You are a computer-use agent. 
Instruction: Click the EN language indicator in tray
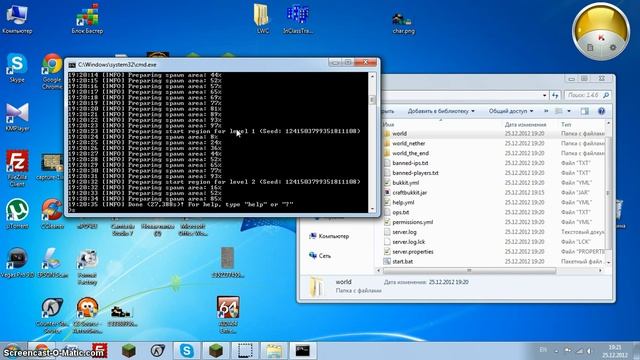coord(543,350)
